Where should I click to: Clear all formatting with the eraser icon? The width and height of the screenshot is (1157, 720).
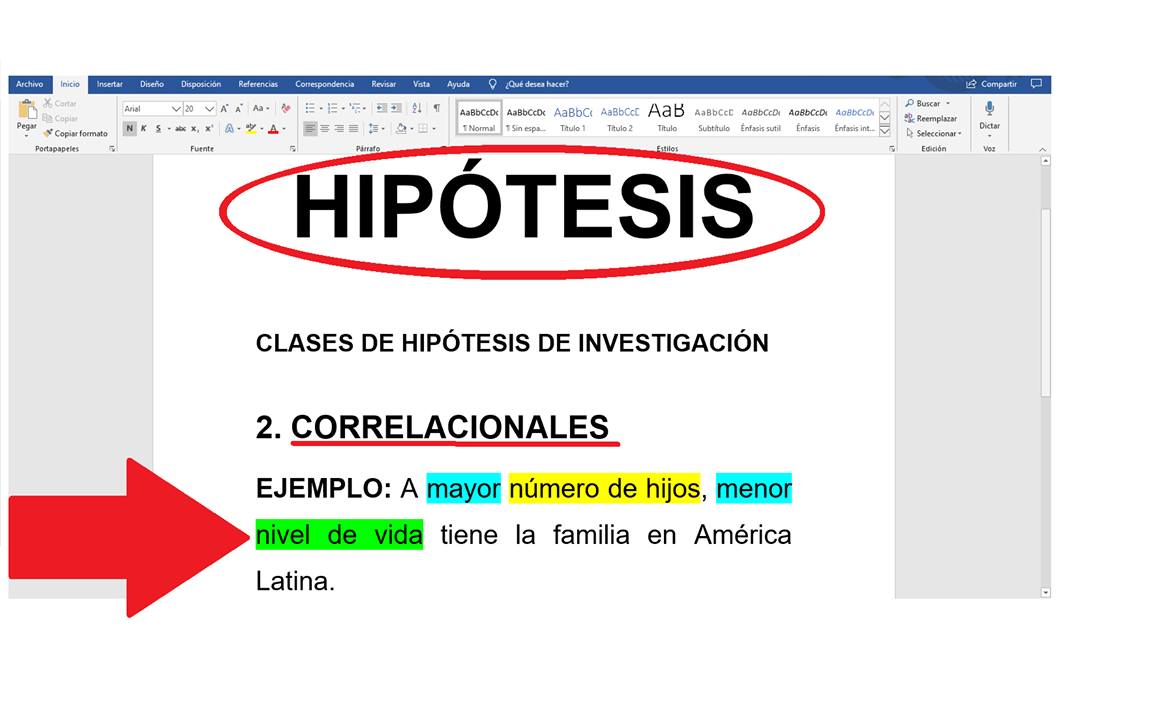point(286,108)
